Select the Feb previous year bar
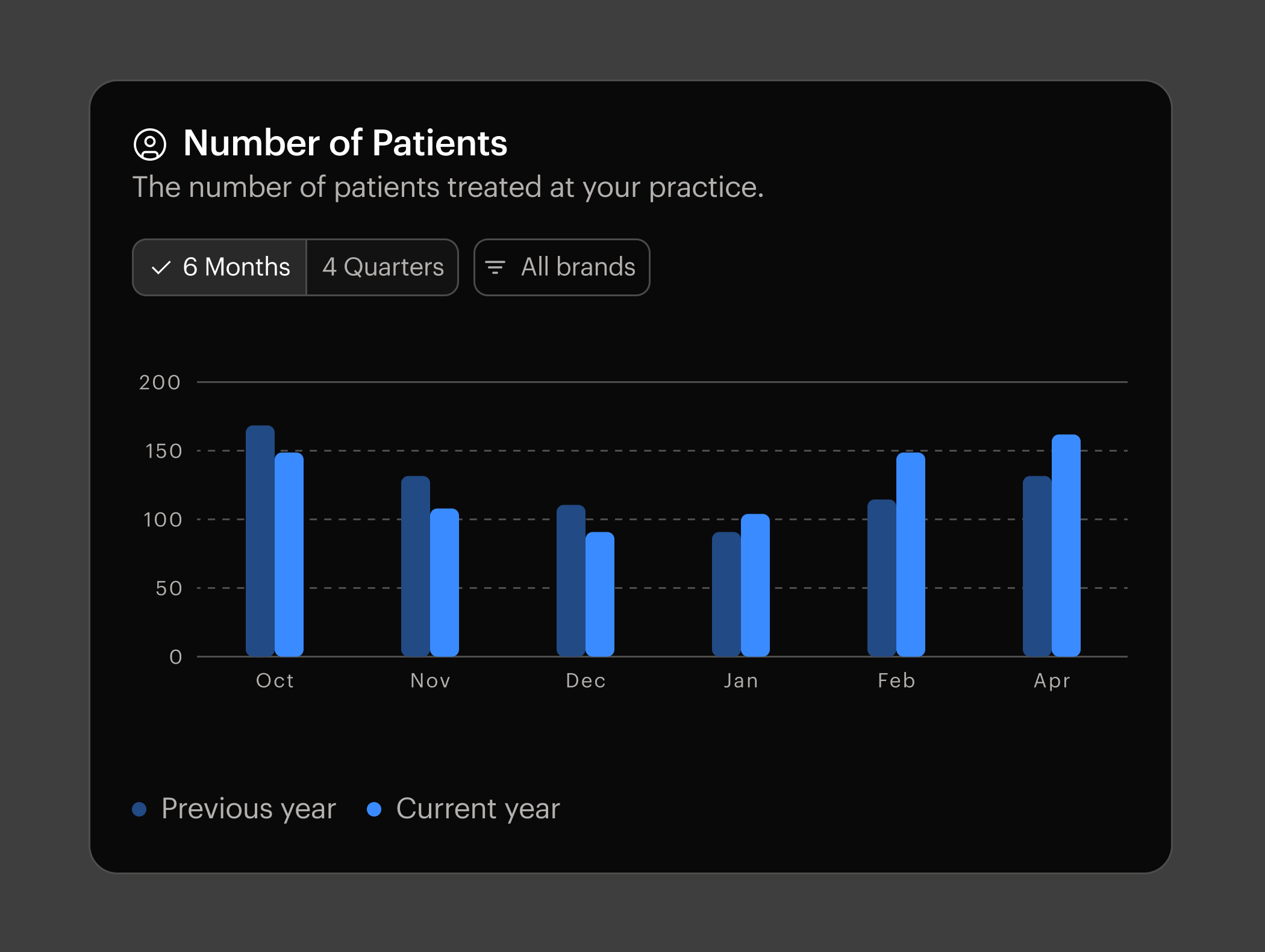The image size is (1265, 952). tap(882, 578)
